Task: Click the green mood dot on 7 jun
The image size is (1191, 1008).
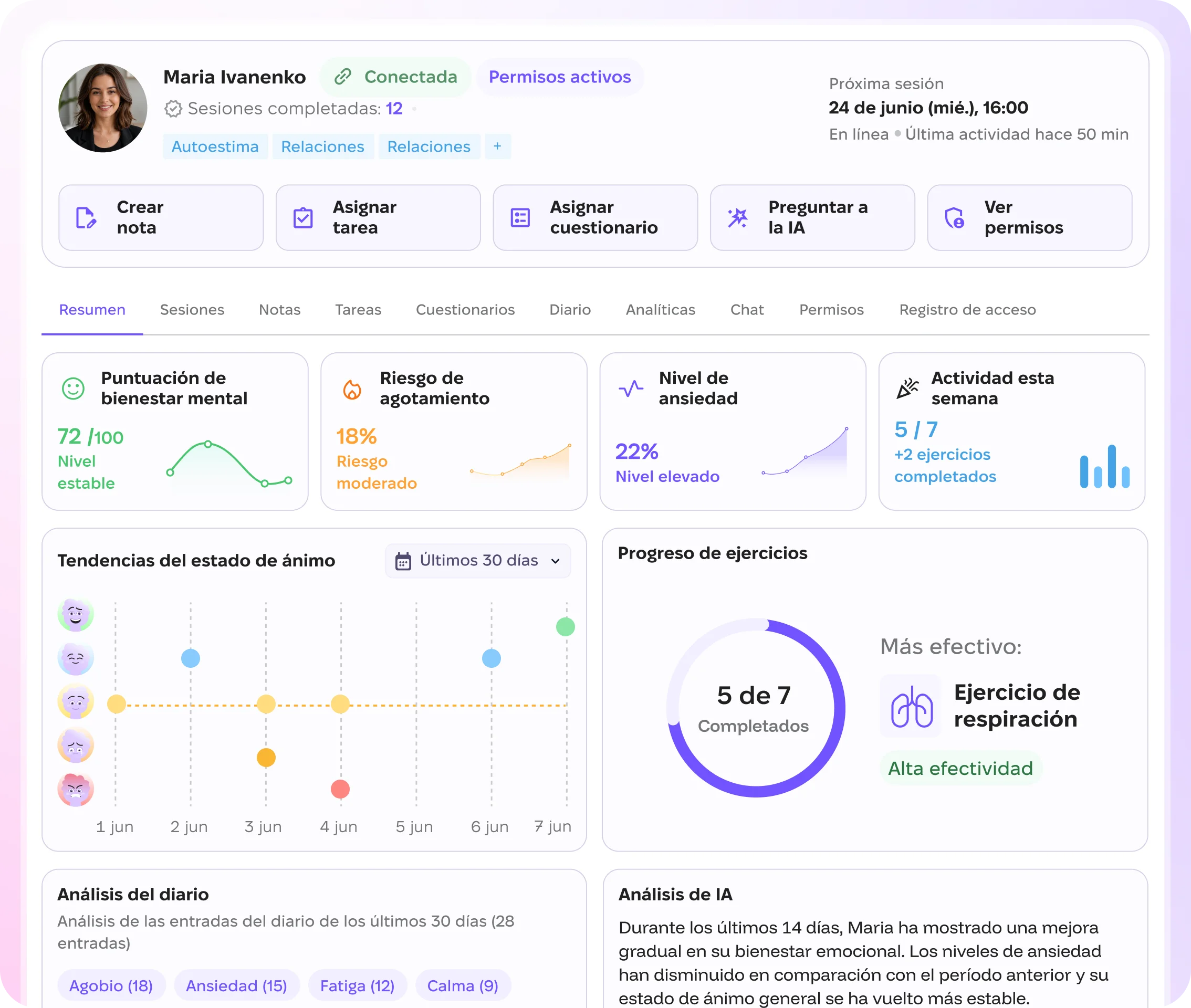Action: tap(565, 627)
